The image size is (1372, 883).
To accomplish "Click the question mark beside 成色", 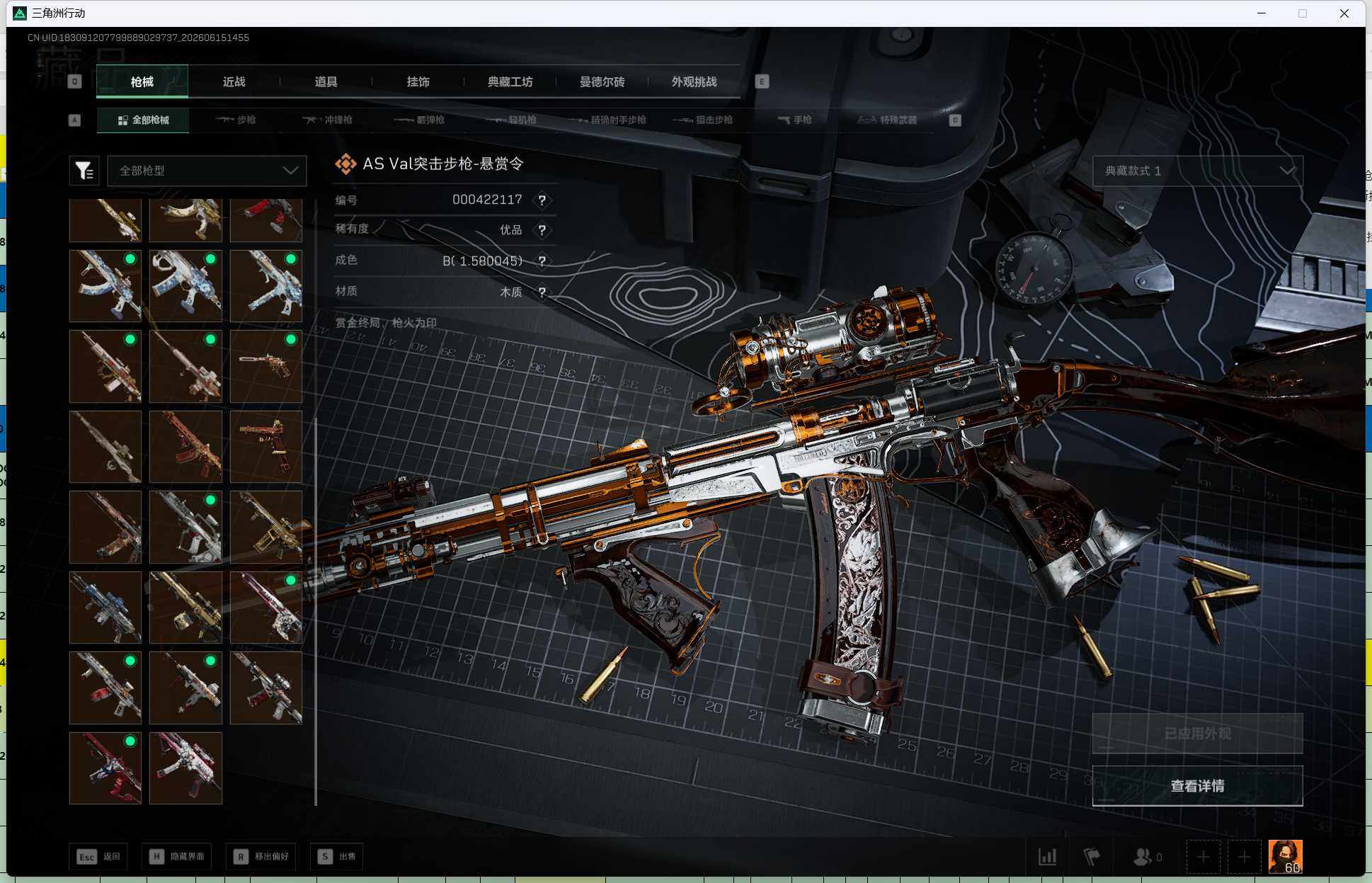I will 542,261.
